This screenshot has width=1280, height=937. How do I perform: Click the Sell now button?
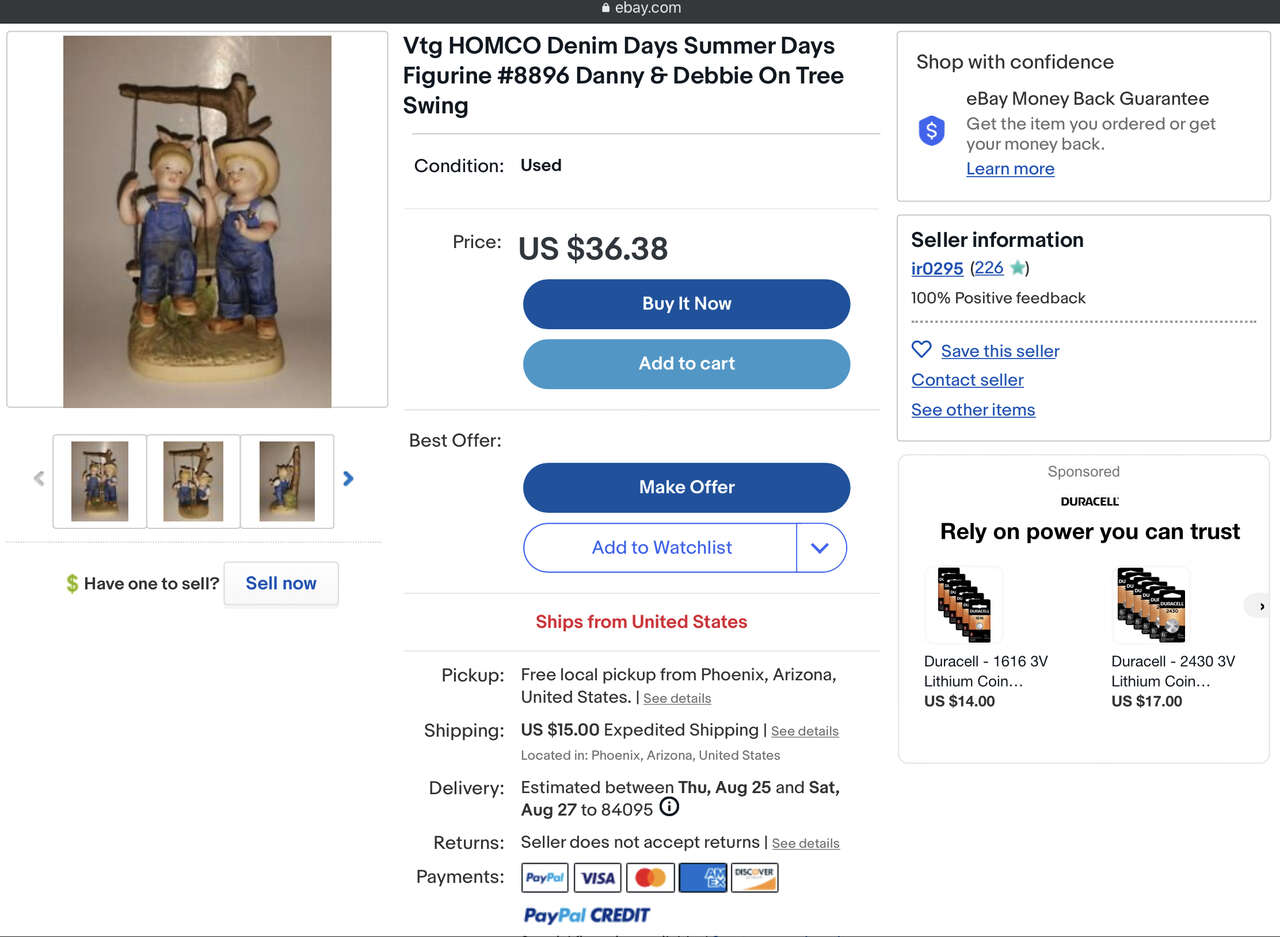[x=281, y=584]
